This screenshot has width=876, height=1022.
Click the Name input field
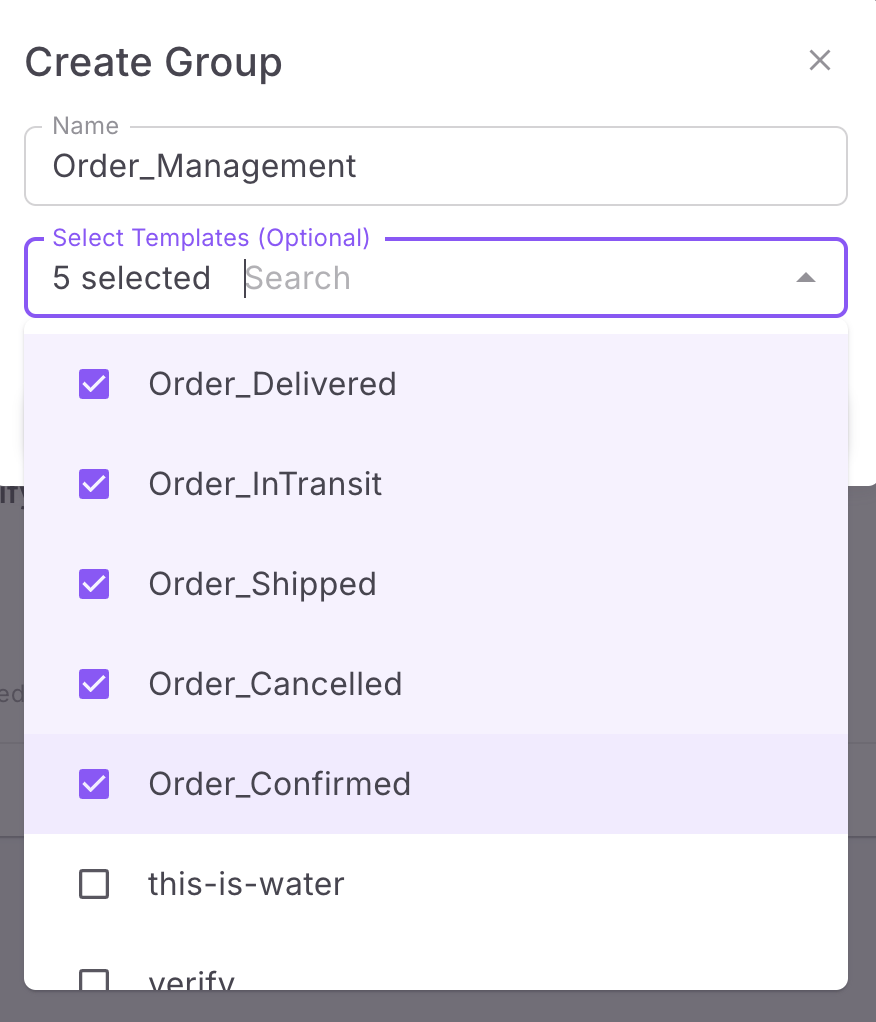436,166
